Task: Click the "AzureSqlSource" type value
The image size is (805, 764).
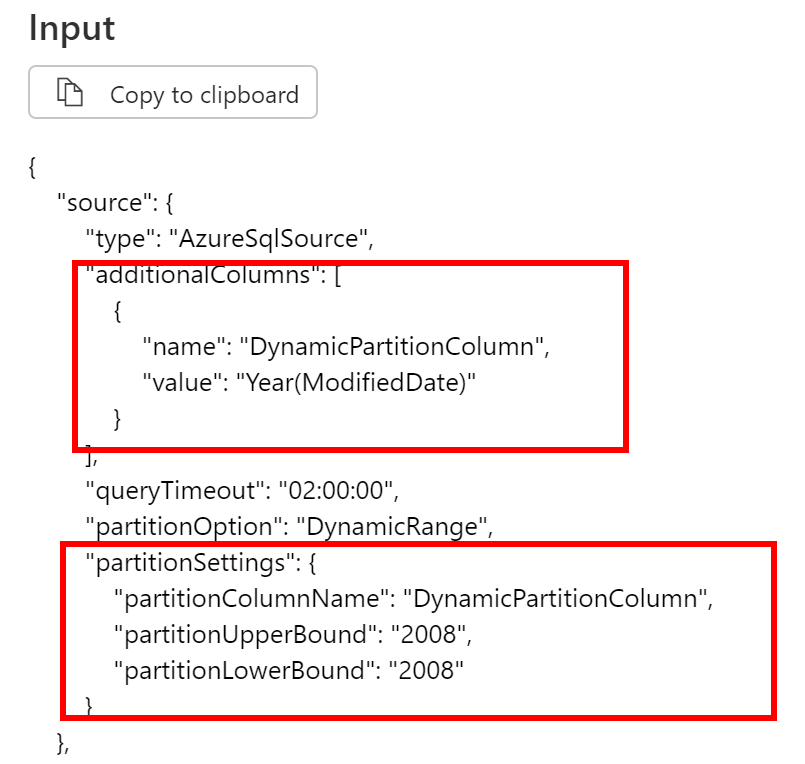Action: pyautogui.click(x=268, y=239)
